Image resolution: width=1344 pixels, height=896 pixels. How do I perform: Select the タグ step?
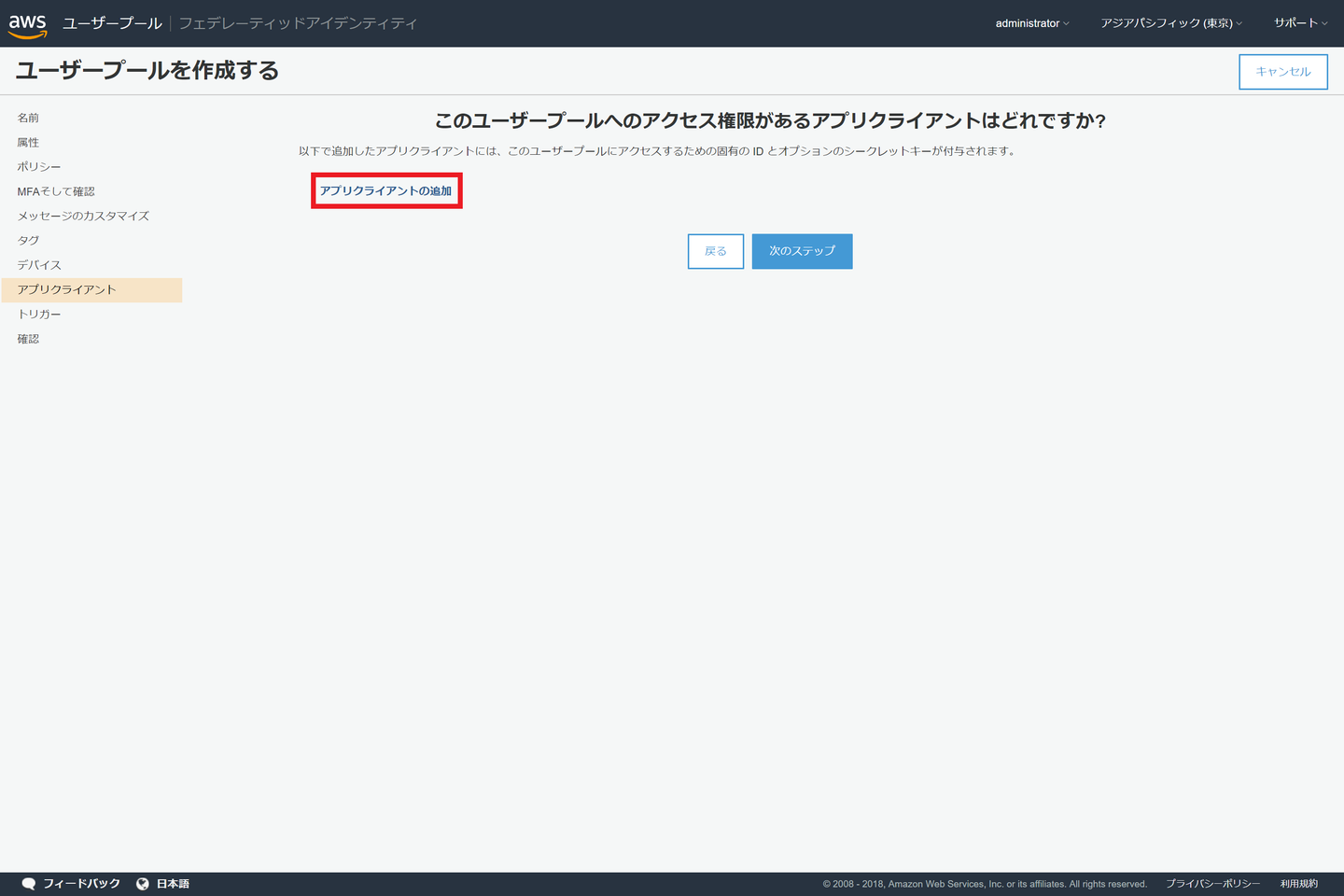click(x=28, y=241)
